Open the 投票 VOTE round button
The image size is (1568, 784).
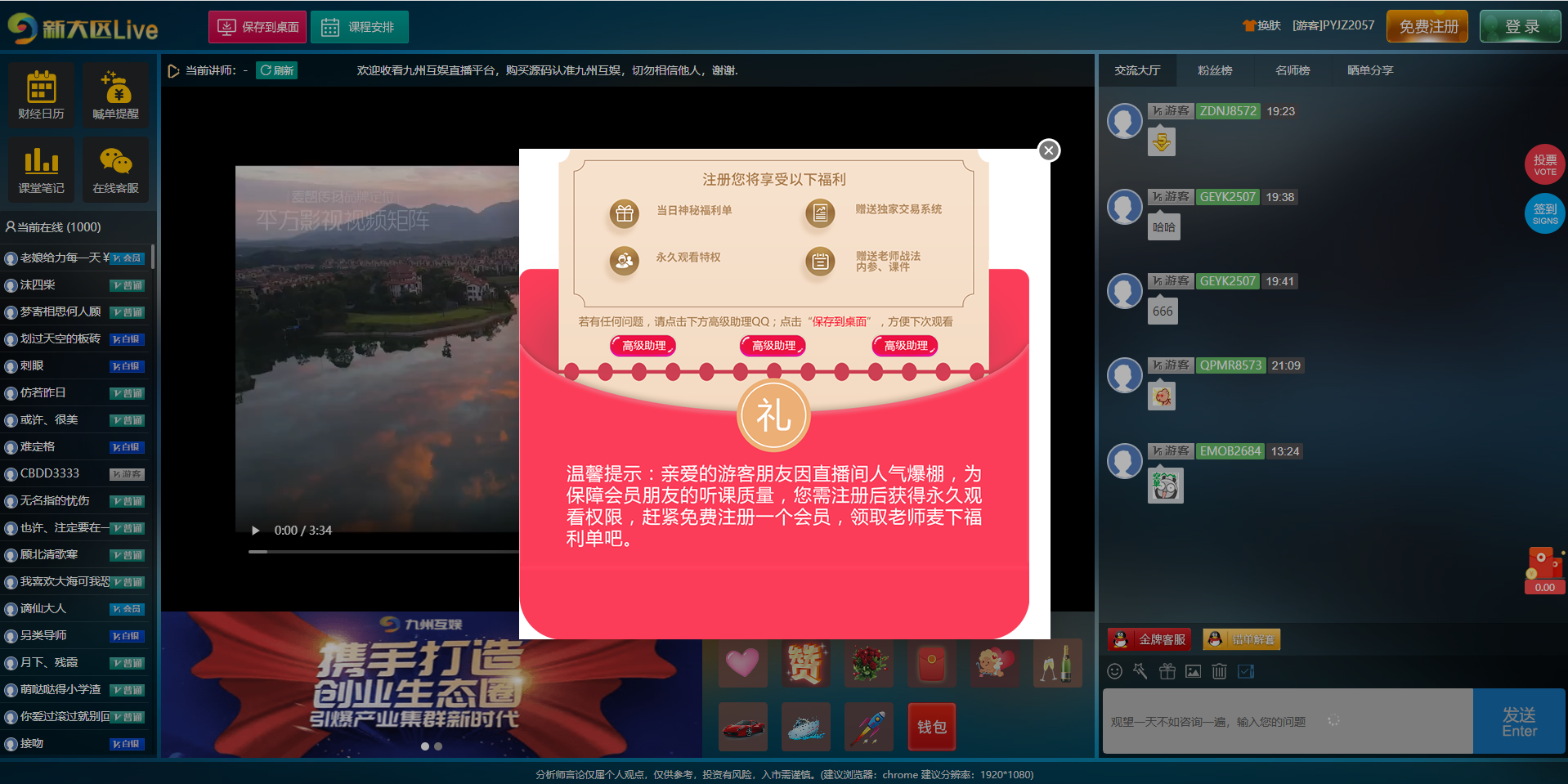click(x=1543, y=164)
